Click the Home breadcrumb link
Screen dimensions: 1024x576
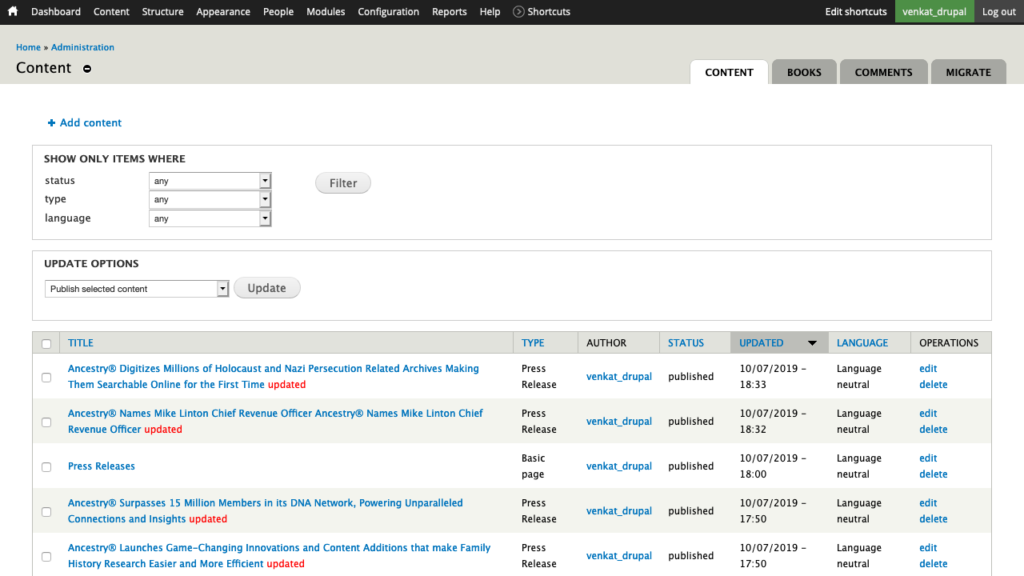[x=28, y=47]
